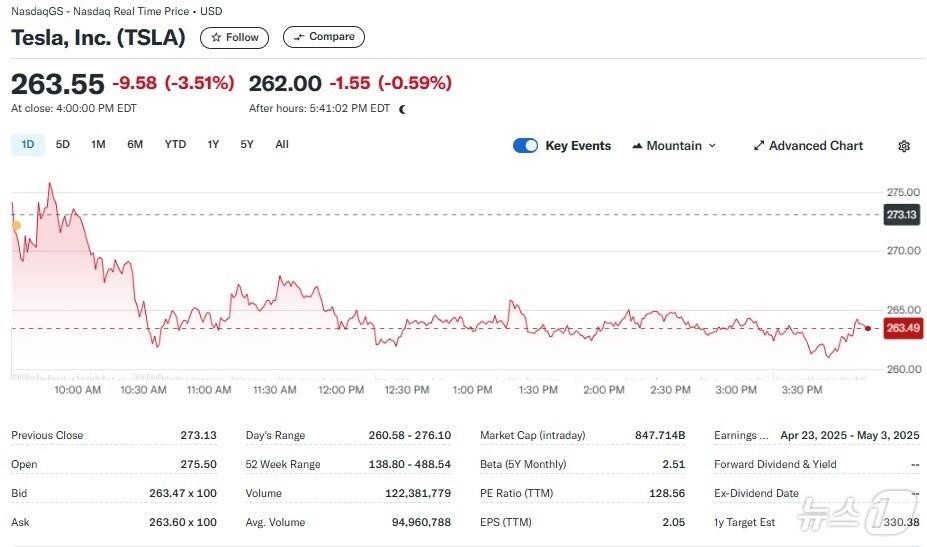Click the after-hours moon icon

402,109
